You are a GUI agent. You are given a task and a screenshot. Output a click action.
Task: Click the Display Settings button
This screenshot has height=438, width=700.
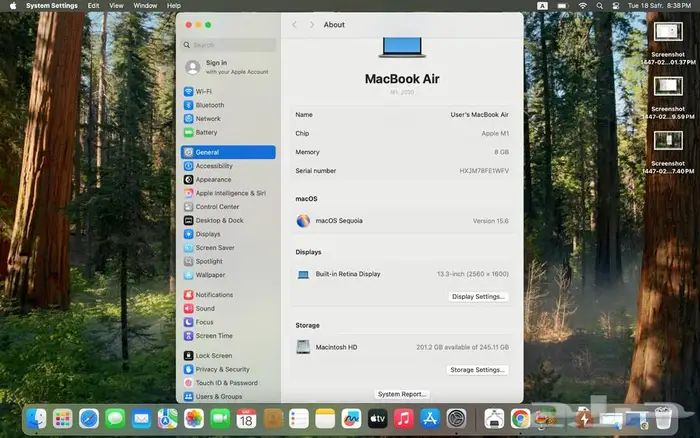click(478, 296)
